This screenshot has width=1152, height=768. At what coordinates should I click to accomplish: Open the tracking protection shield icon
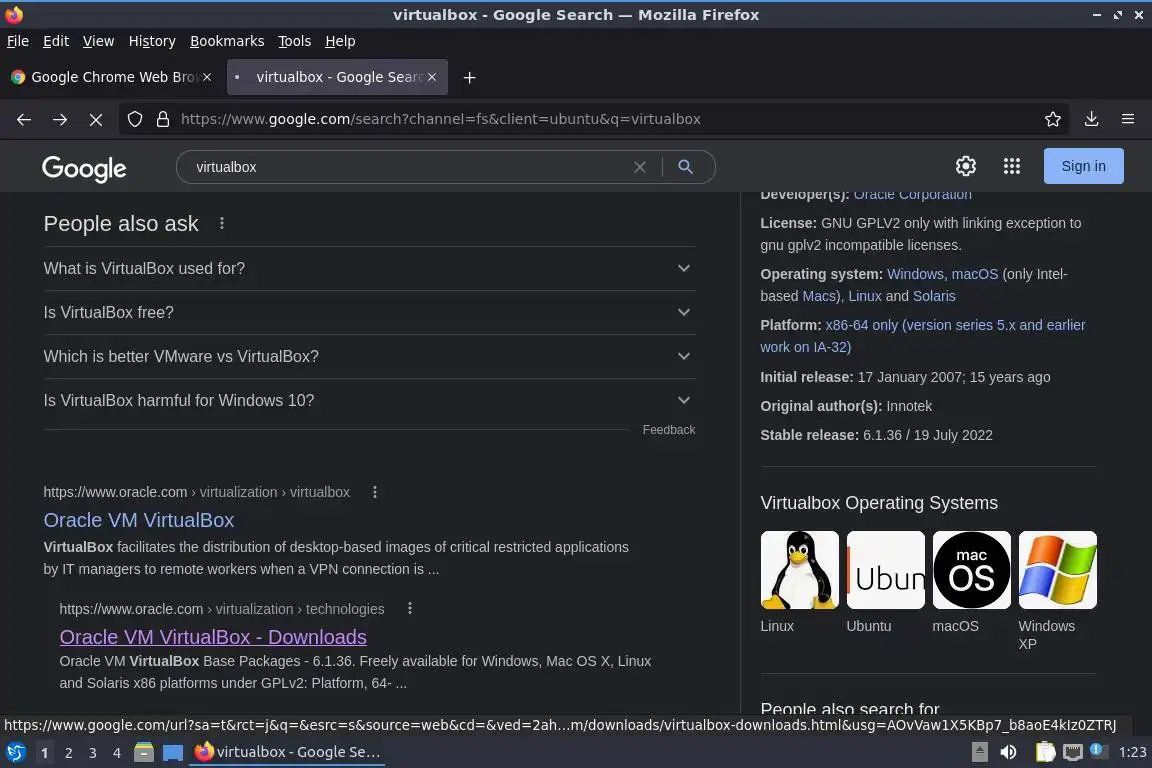coord(135,119)
